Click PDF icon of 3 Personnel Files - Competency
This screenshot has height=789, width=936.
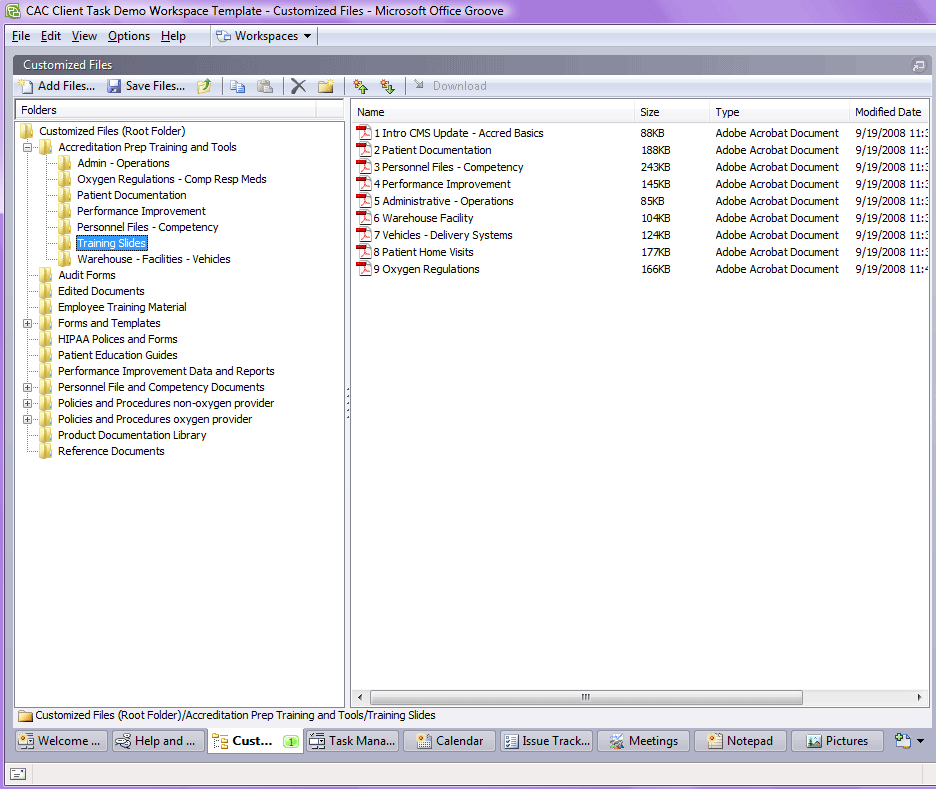[364, 167]
